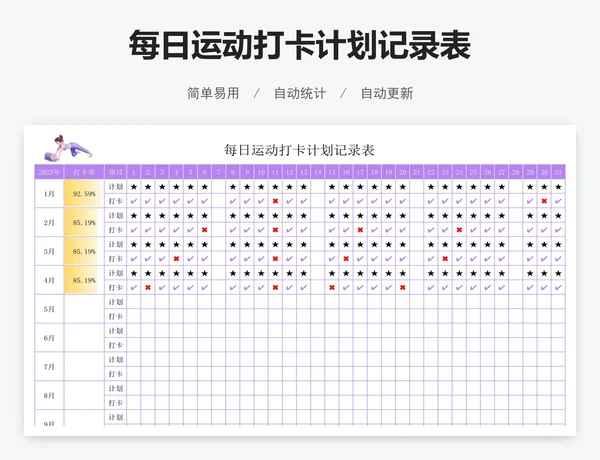Select the March plan star for day 27

[x=502, y=245]
